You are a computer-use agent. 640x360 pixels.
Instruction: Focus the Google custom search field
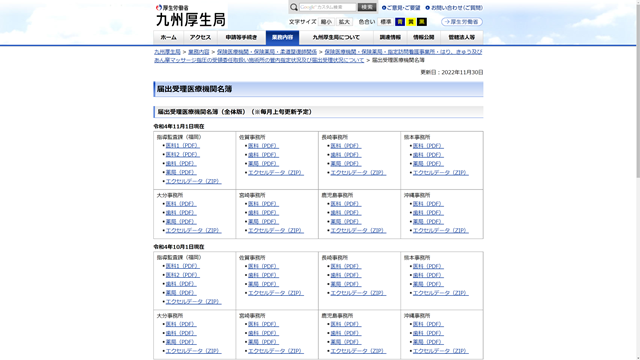(x=328, y=7)
